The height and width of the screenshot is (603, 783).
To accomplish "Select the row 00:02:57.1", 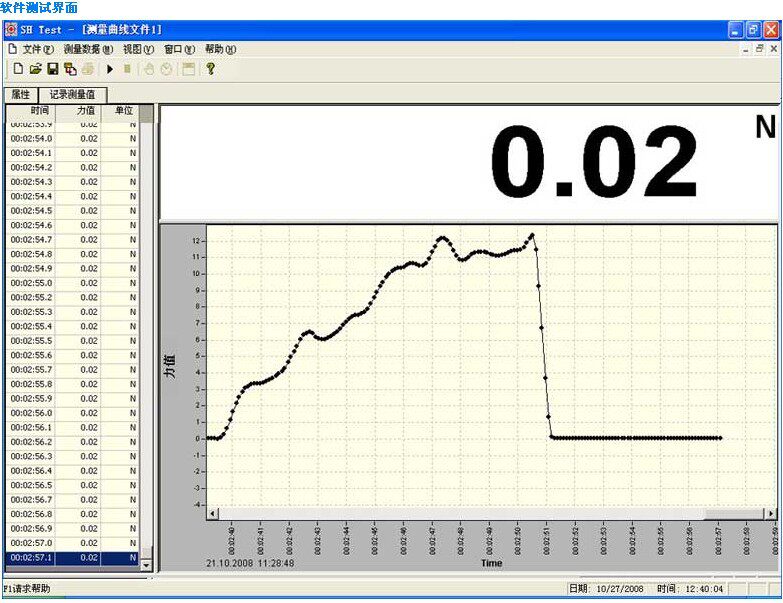I will [72, 558].
